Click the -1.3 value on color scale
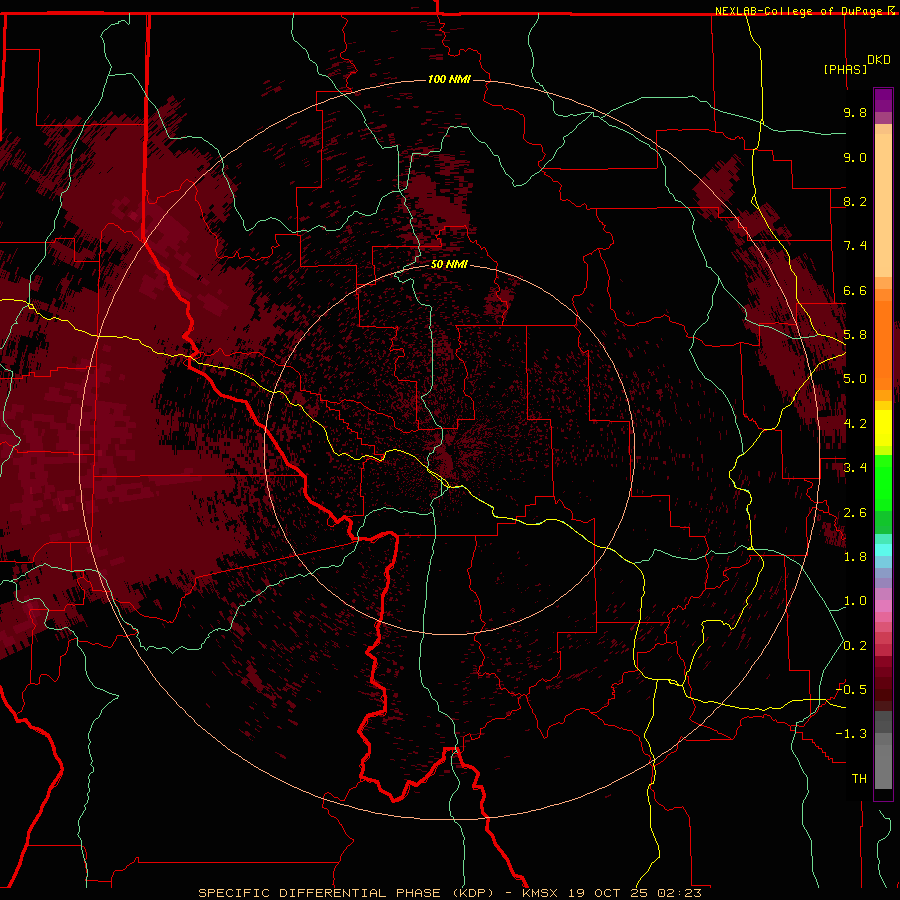This screenshot has width=900, height=900. pos(851,734)
